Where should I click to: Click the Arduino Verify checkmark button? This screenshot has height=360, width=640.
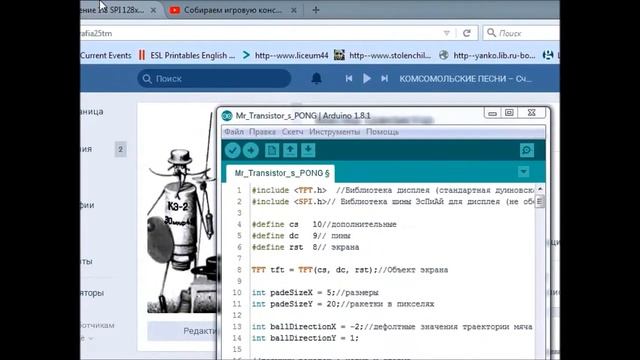click(233, 151)
